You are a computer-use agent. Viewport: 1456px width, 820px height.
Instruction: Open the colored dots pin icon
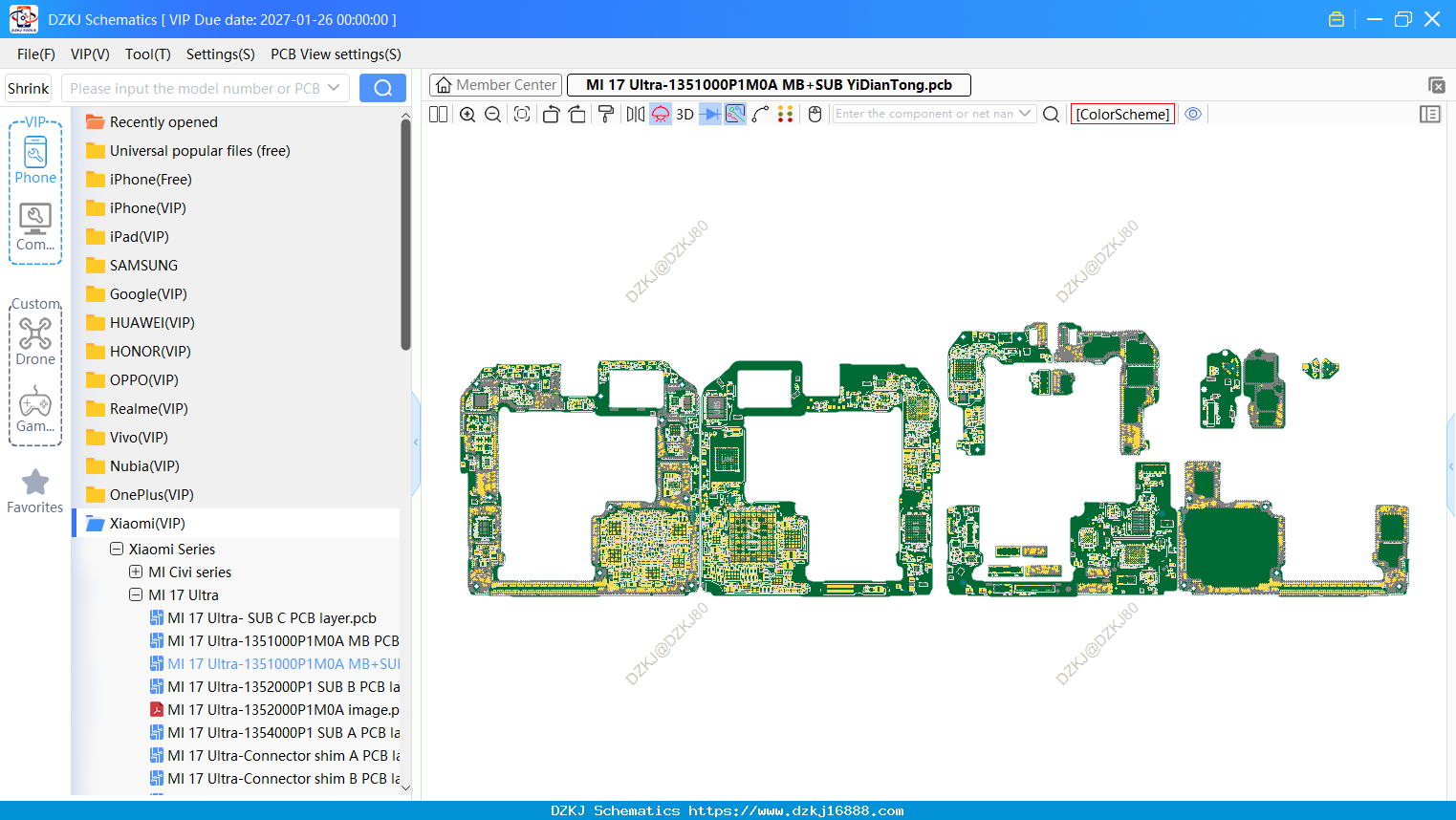(786, 114)
